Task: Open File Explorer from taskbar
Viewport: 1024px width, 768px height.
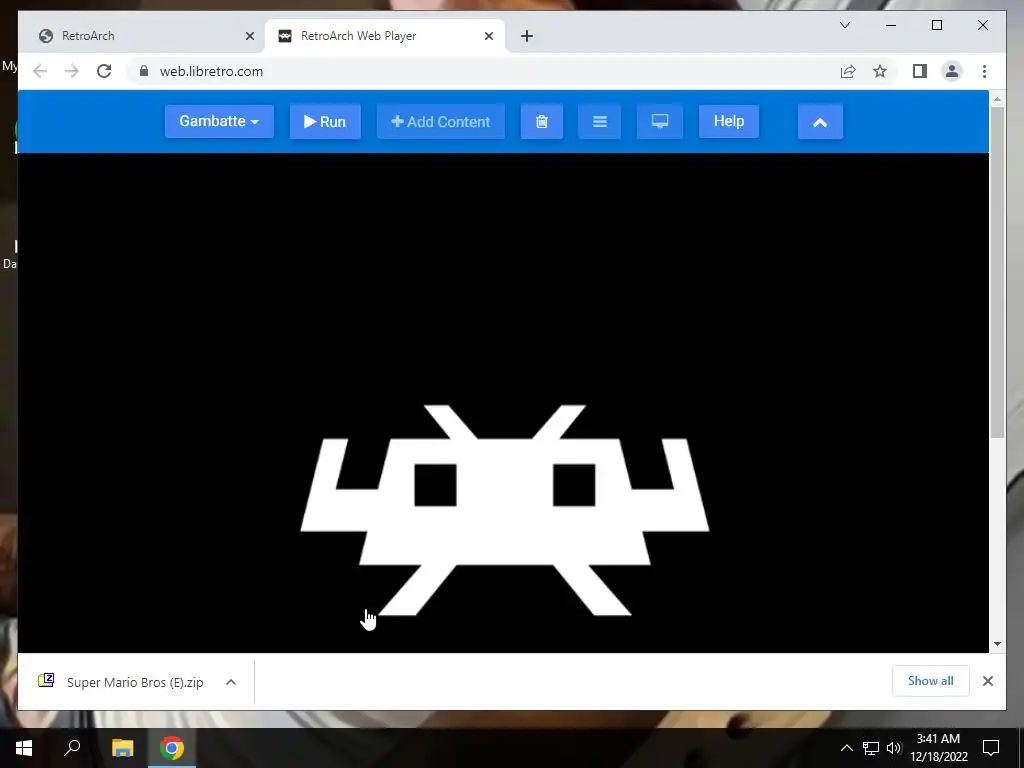Action: click(x=122, y=748)
